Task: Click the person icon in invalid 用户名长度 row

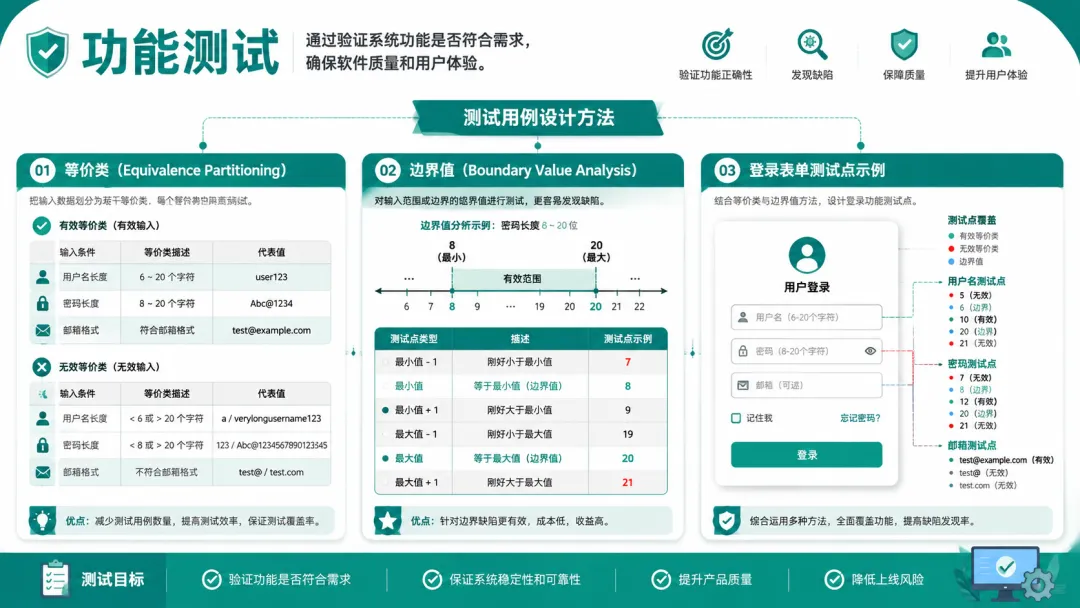Action: point(43,418)
